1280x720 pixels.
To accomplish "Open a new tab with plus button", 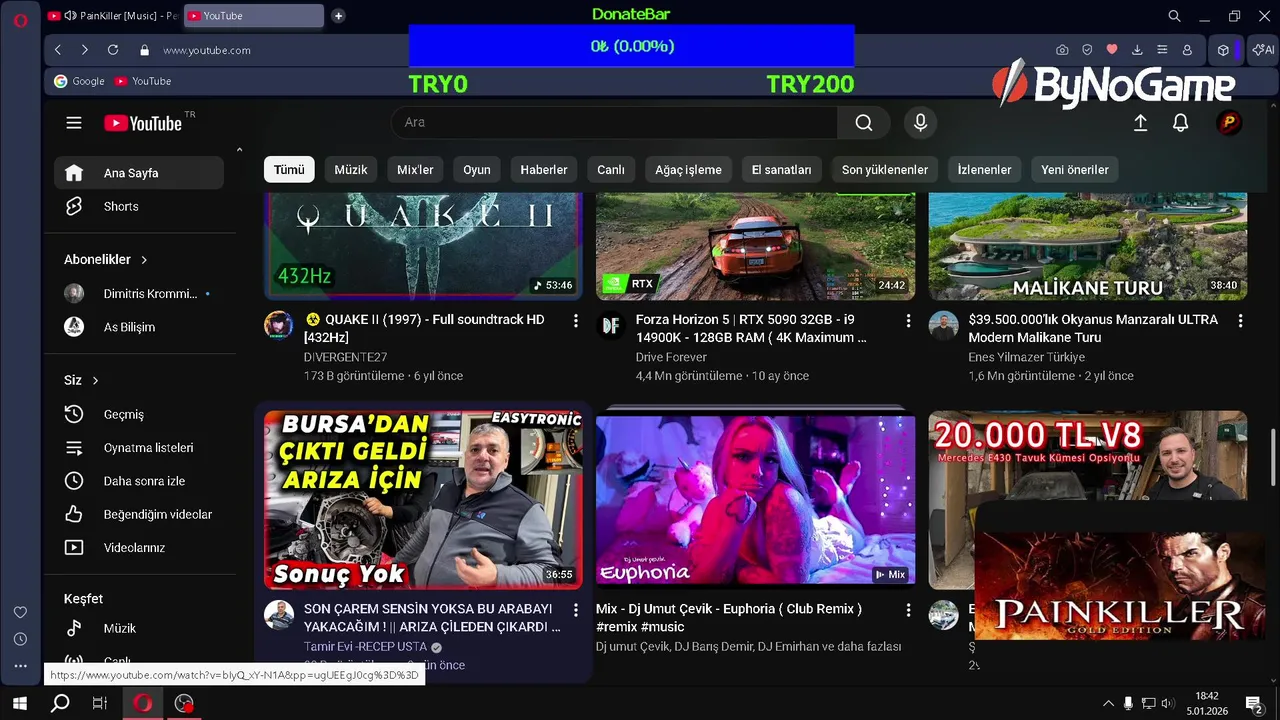I will (338, 16).
